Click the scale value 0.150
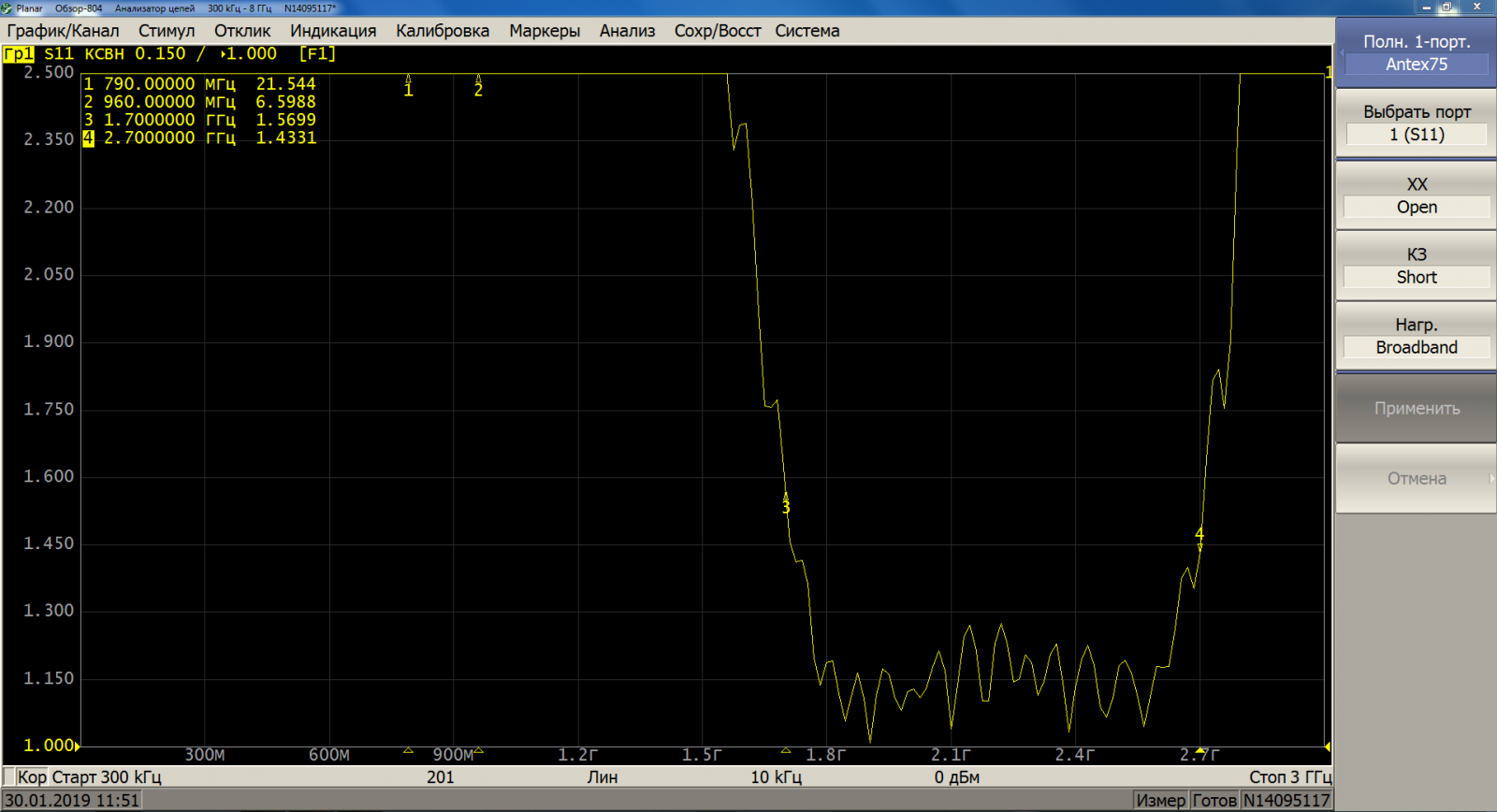This screenshot has height=812, width=1497. (160, 54)
